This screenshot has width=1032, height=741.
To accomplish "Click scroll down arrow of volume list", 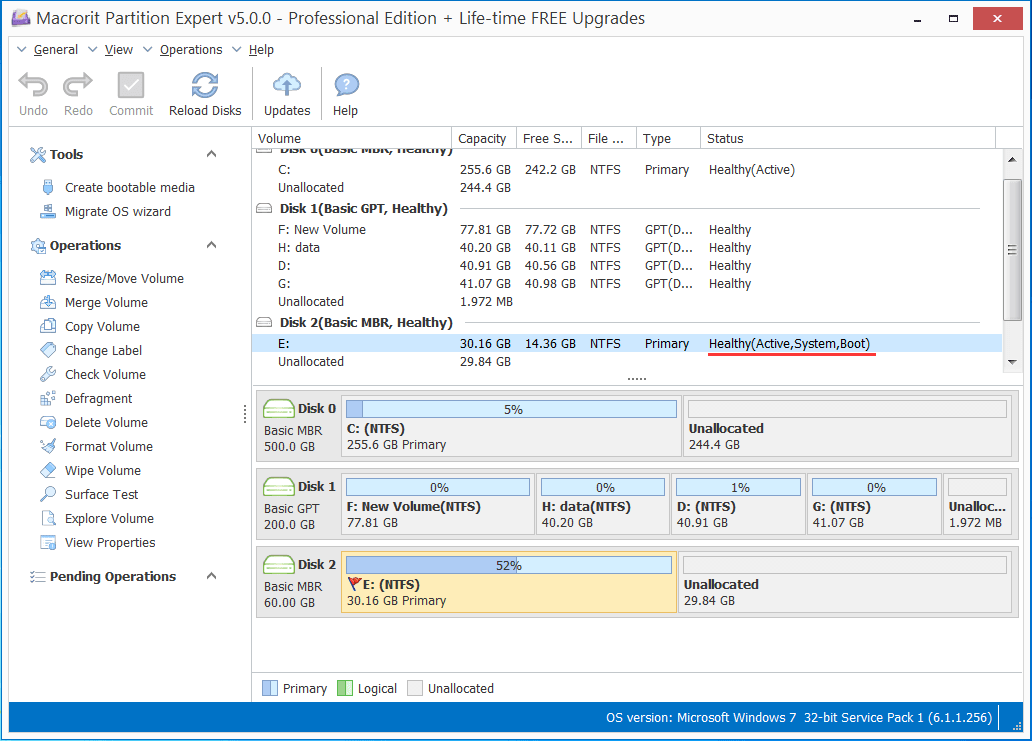I will (x=1012, y=362).
